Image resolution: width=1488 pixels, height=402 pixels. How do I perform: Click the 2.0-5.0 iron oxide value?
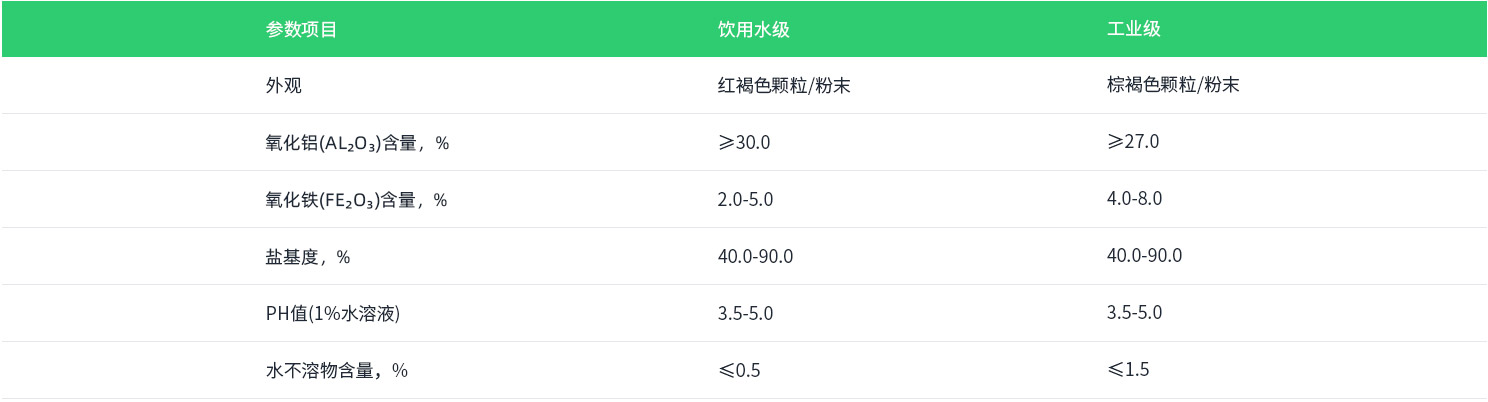tap(745, 199)
